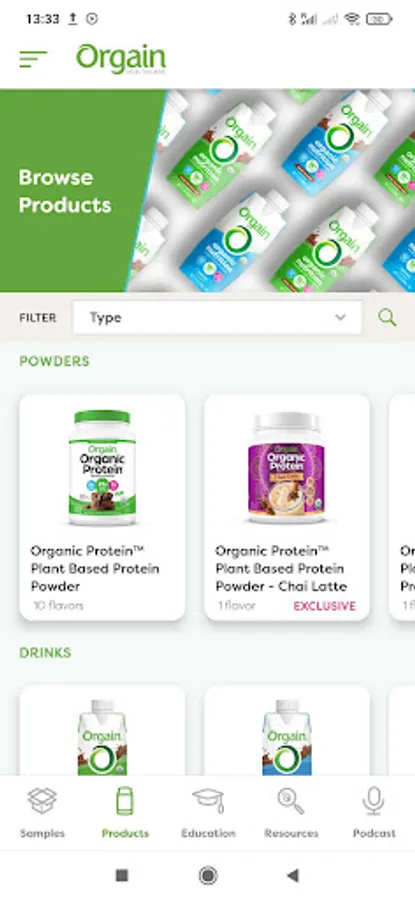The height and width of the screenshot is (900, 415).
Task: Open the green Orgain drink carton card
Action: [102, 730]
